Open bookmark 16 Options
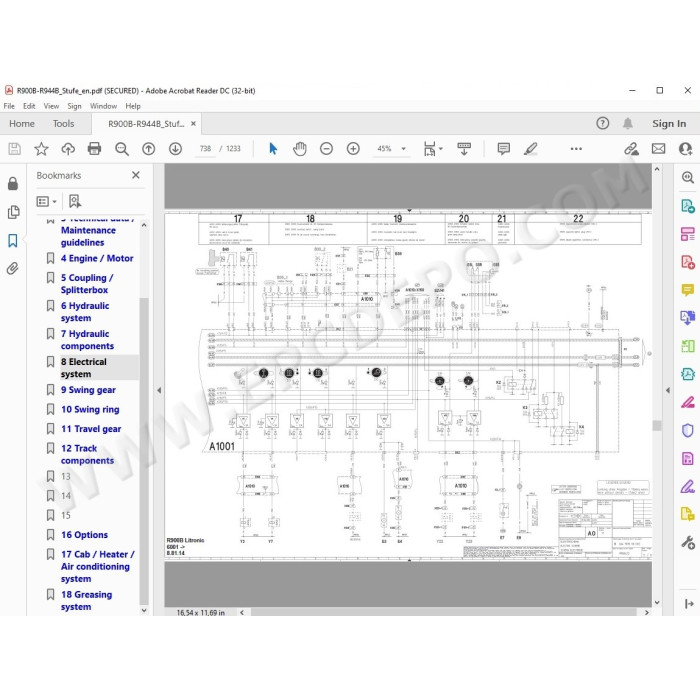 click(x=84, y=535)
